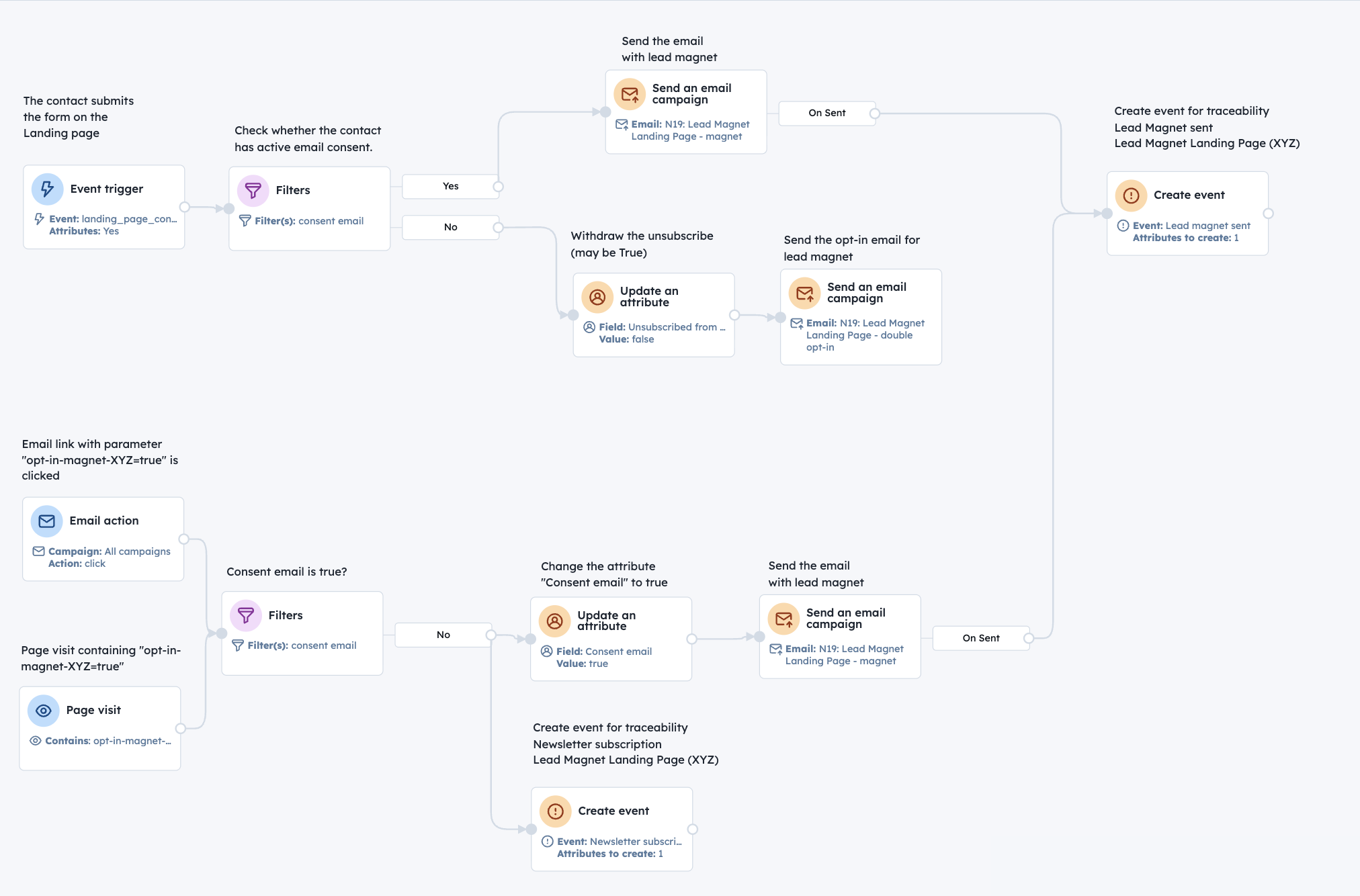The image size is (1360, 896).
Task: Select the Page visit eye icon
Action: [x=43, y=711]
